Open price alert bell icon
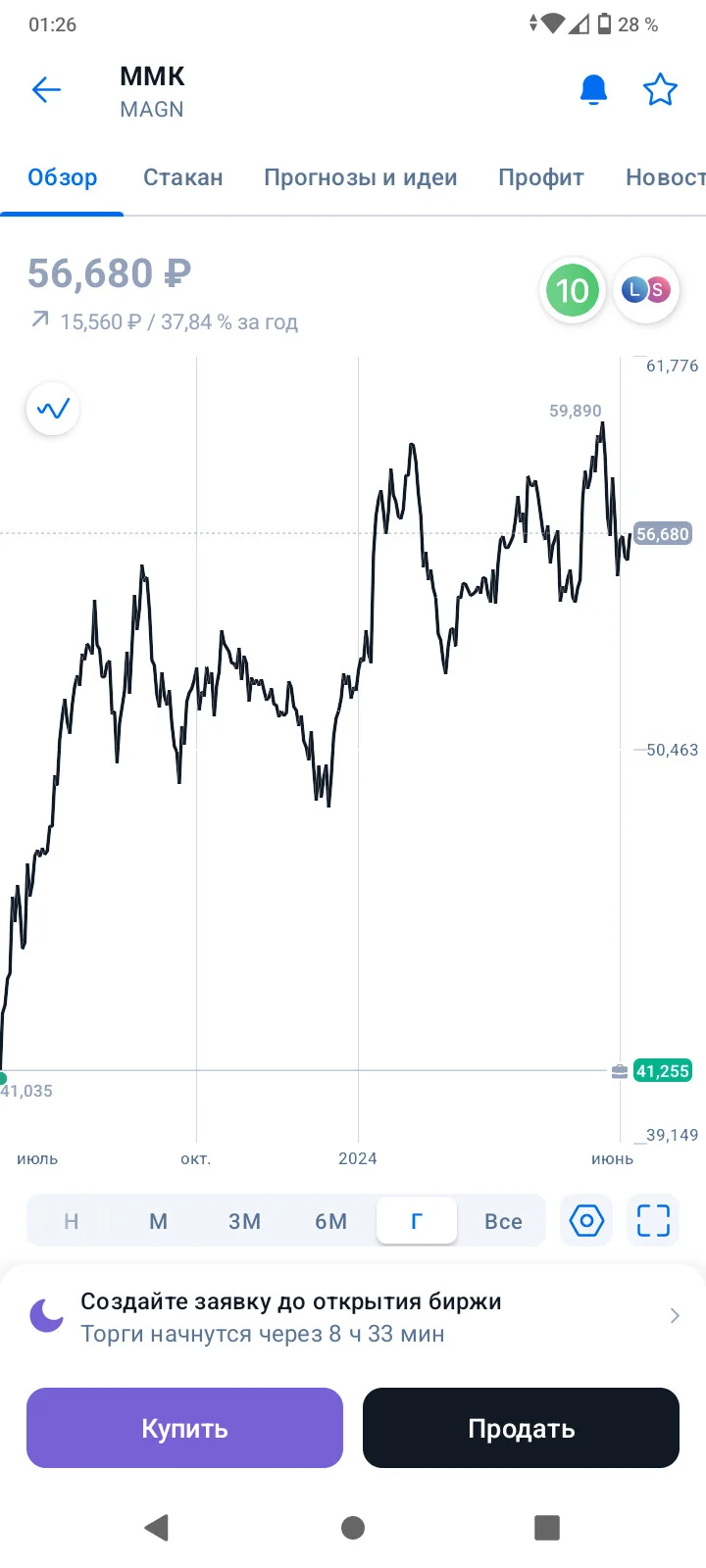Viewport: 706px width, 1568px height. tap(593, 90)
